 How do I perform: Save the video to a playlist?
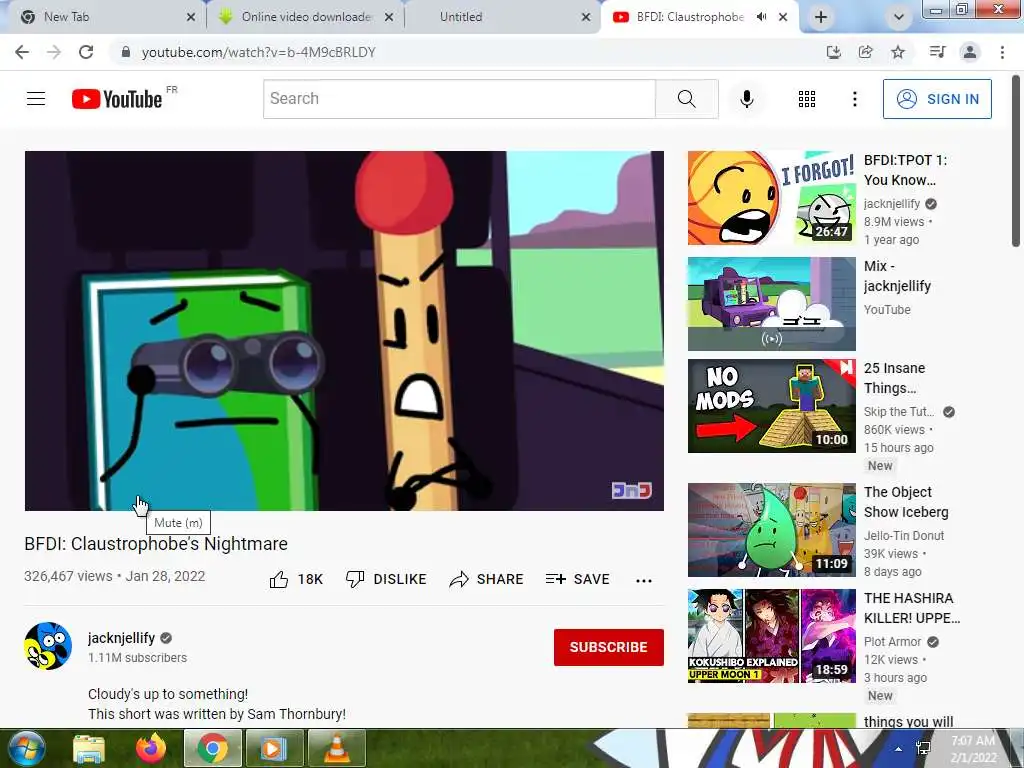(577, 579)
